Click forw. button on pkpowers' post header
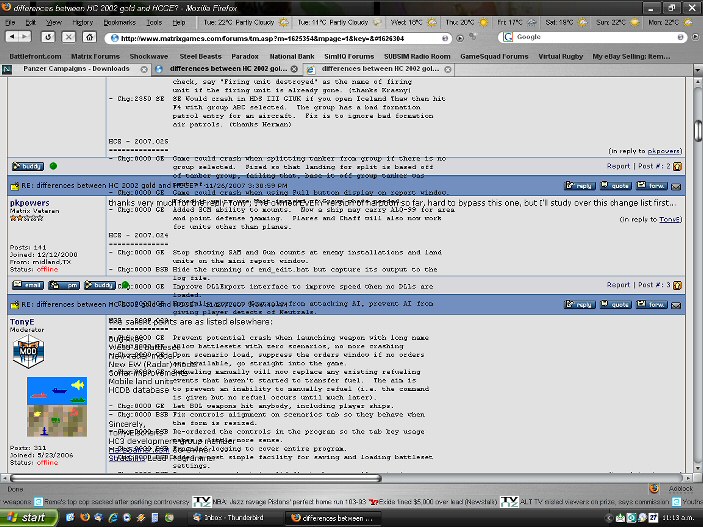Screen dimensions: 703x527 tap(652, 185)
